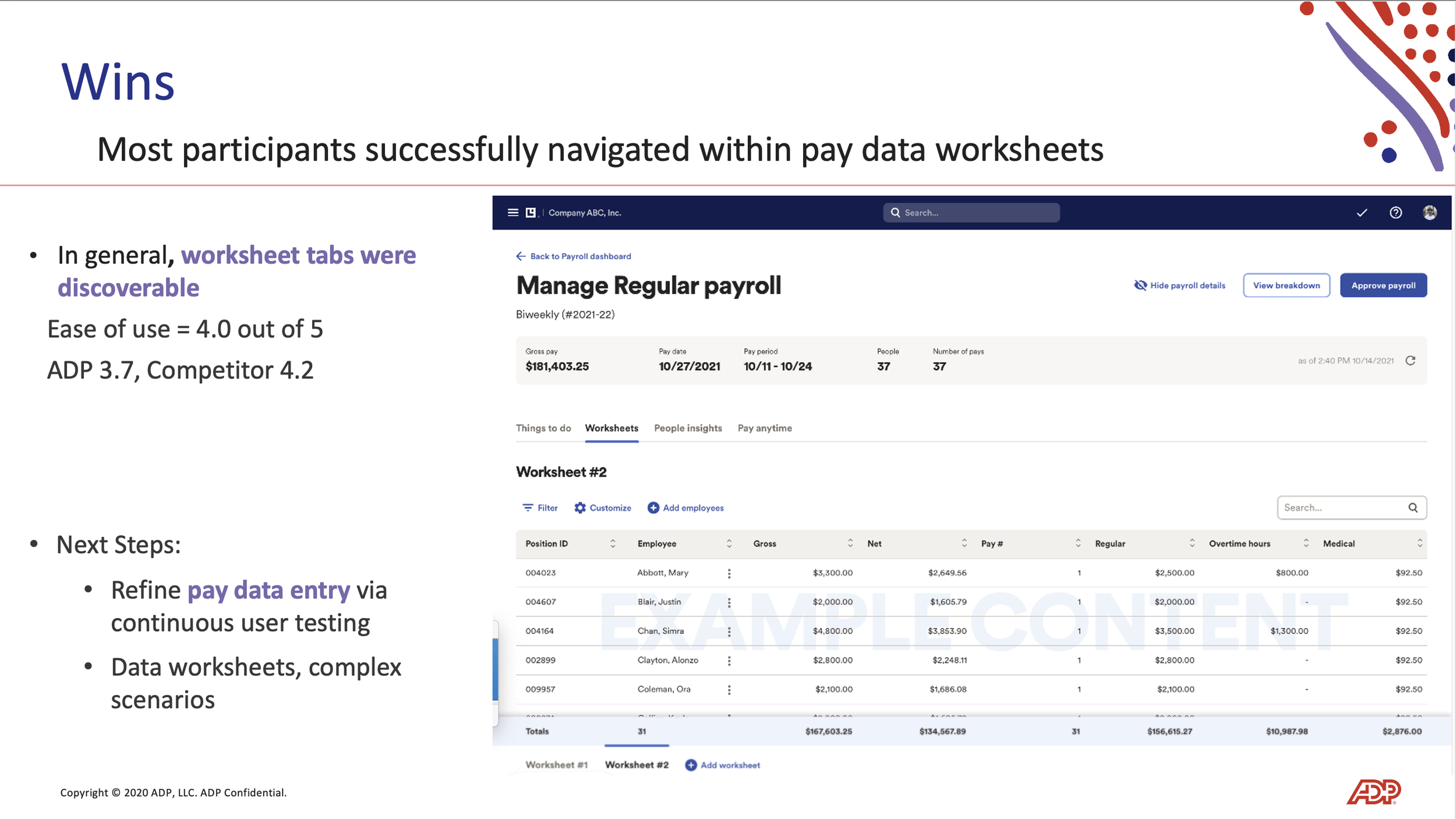Sort the Overtime hours column
The image size is (1456, 819).
click(1306, 543)
